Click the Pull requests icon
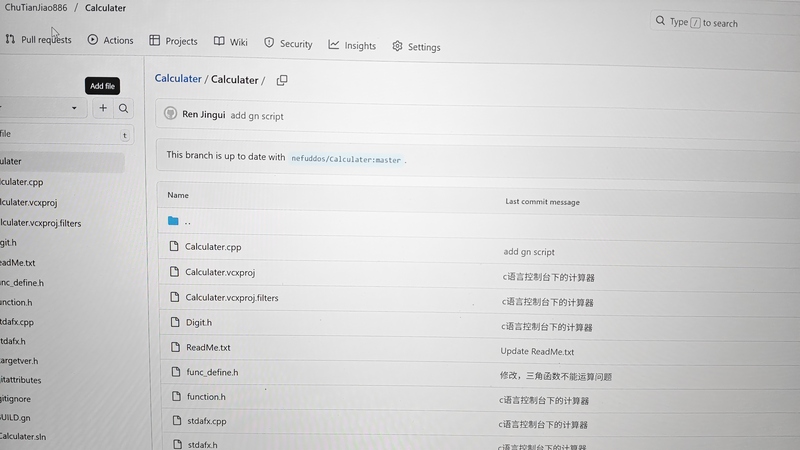 10,39
